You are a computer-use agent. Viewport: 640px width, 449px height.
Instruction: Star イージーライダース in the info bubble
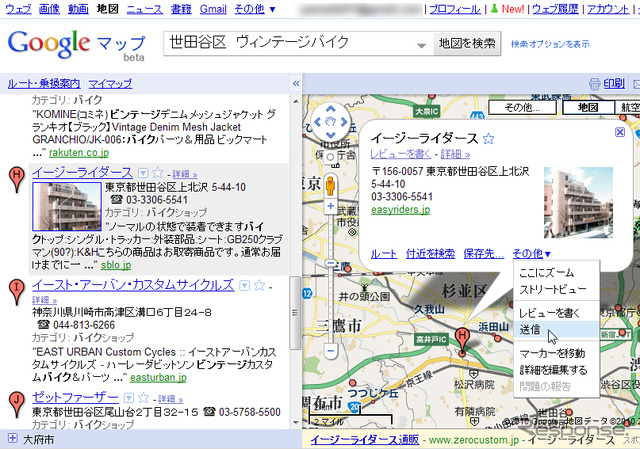(488, 139)
